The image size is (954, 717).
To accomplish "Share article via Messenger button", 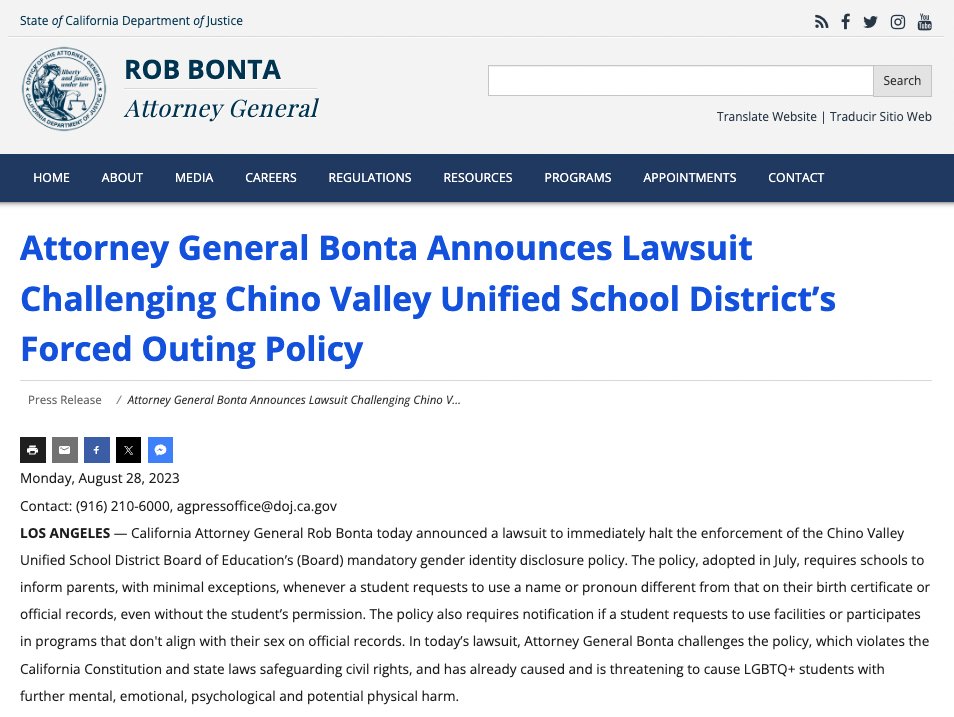I will pos(161,450).
